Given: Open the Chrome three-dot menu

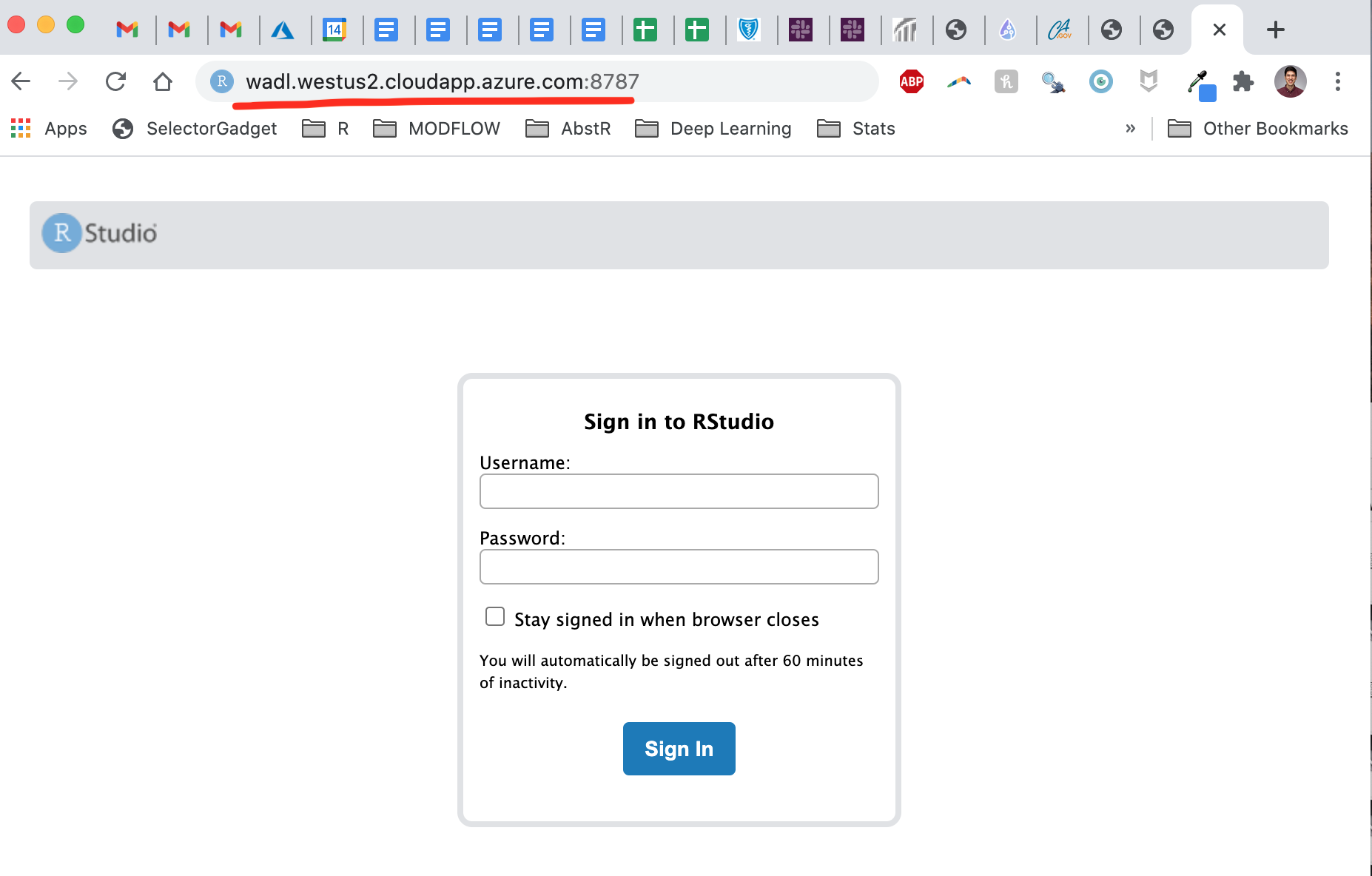Looking at the screenshot, I should pyautogui.click(x=1338, y=81).
